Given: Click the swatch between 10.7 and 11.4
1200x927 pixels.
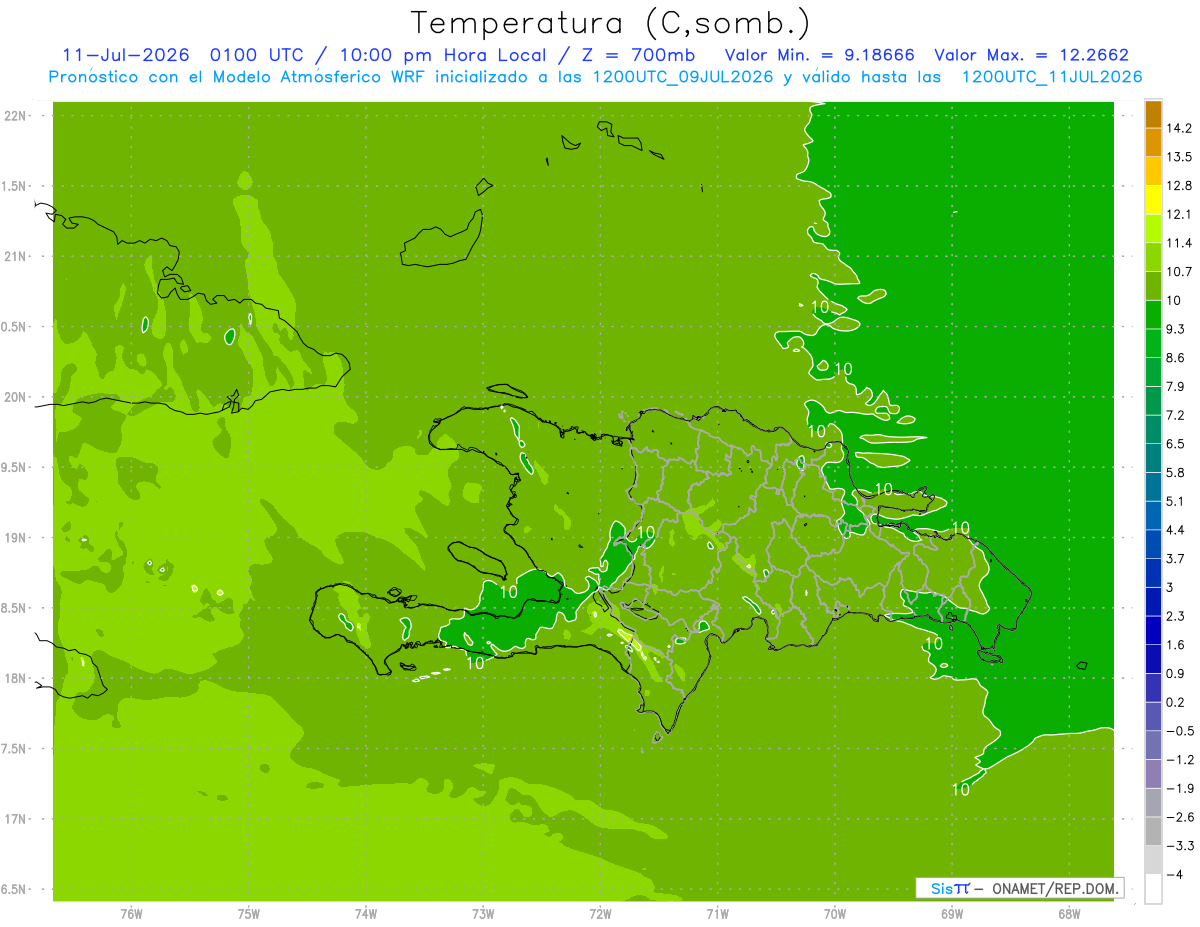Looking at the screenshot, I should [1153, 257].
